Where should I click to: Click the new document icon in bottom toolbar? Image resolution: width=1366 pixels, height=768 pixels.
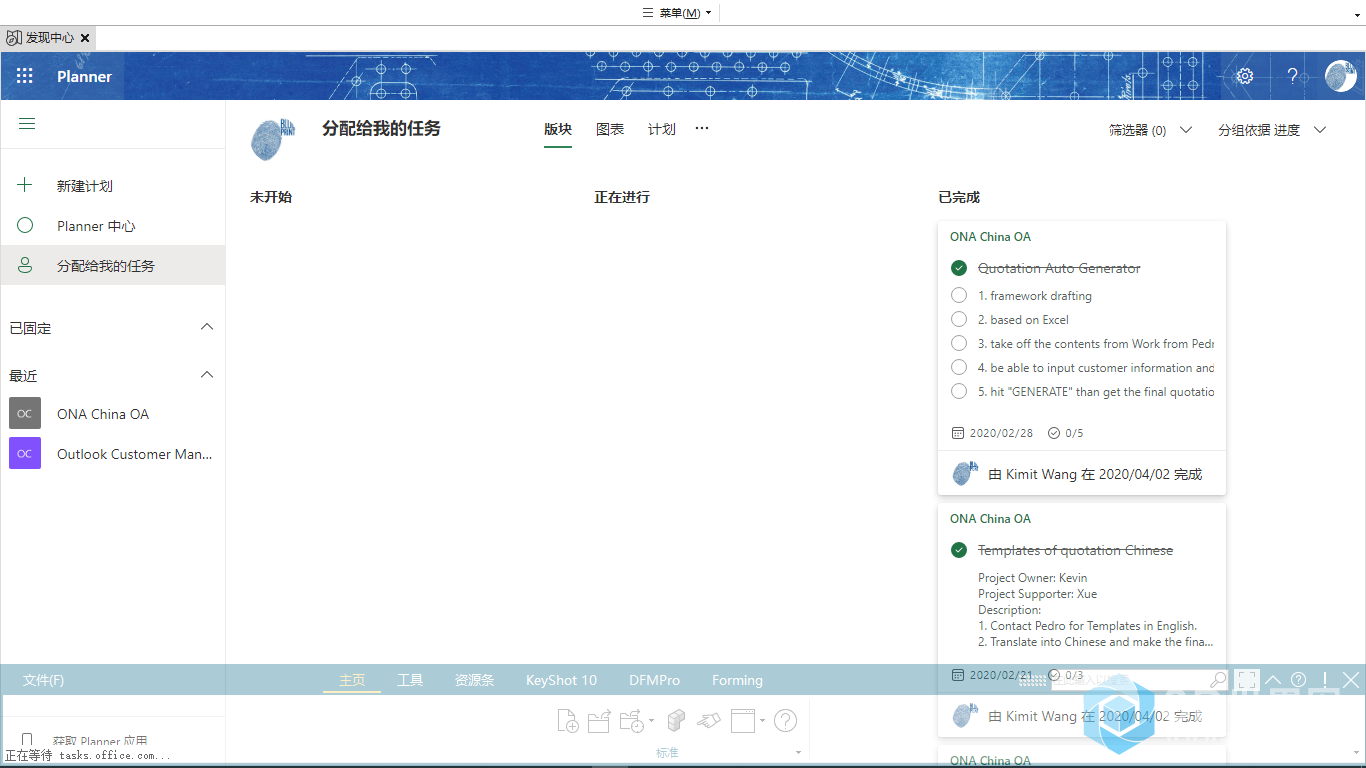567,720
